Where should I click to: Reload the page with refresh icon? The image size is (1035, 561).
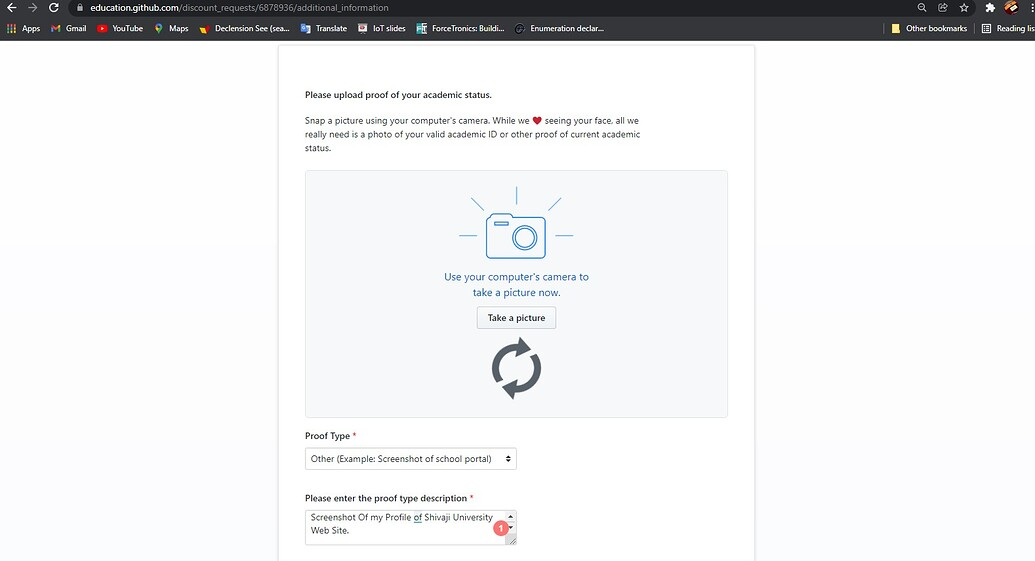point(54,8)
